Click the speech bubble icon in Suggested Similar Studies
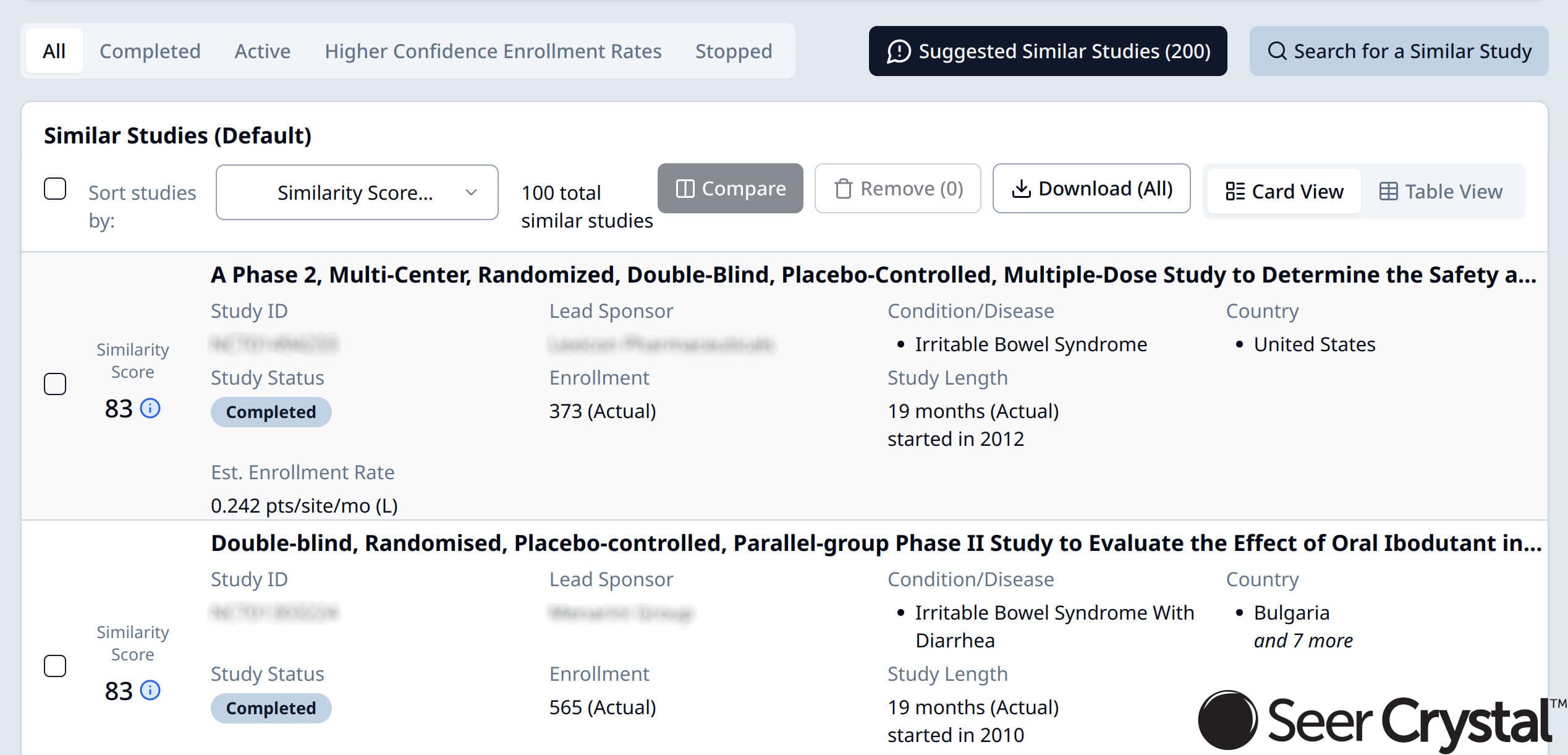The width and height of the screenshot is (1568, 755). coord(899,51)
